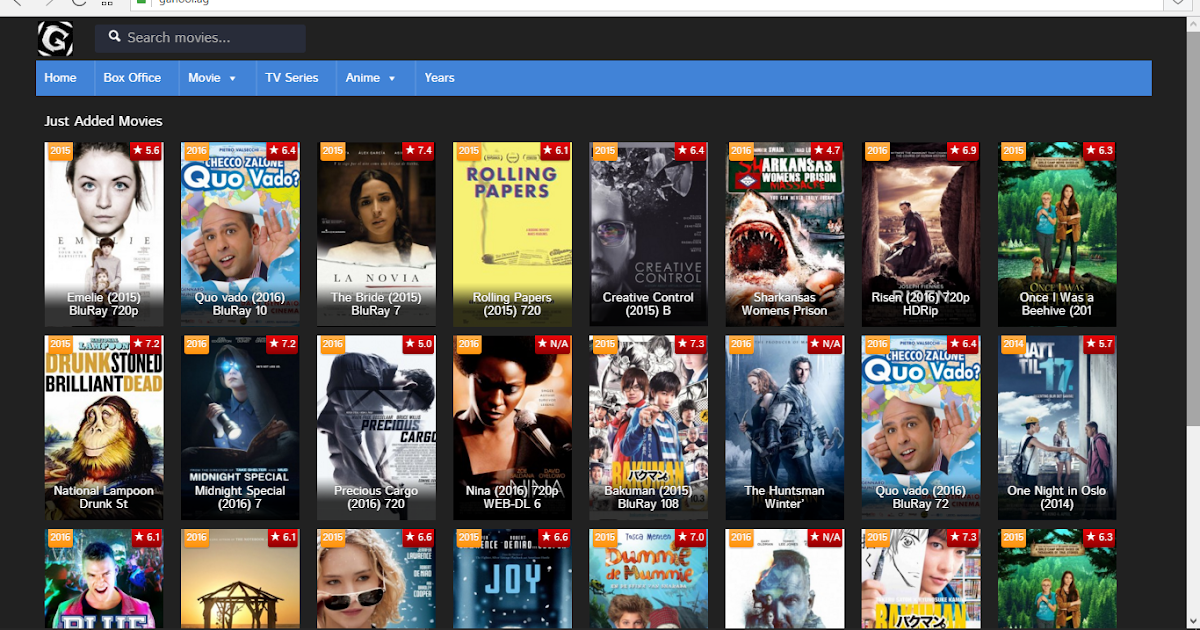Click the 5.6 star rating on Emelie
The height and width of the screenshot is (630, 1200).
146,151
